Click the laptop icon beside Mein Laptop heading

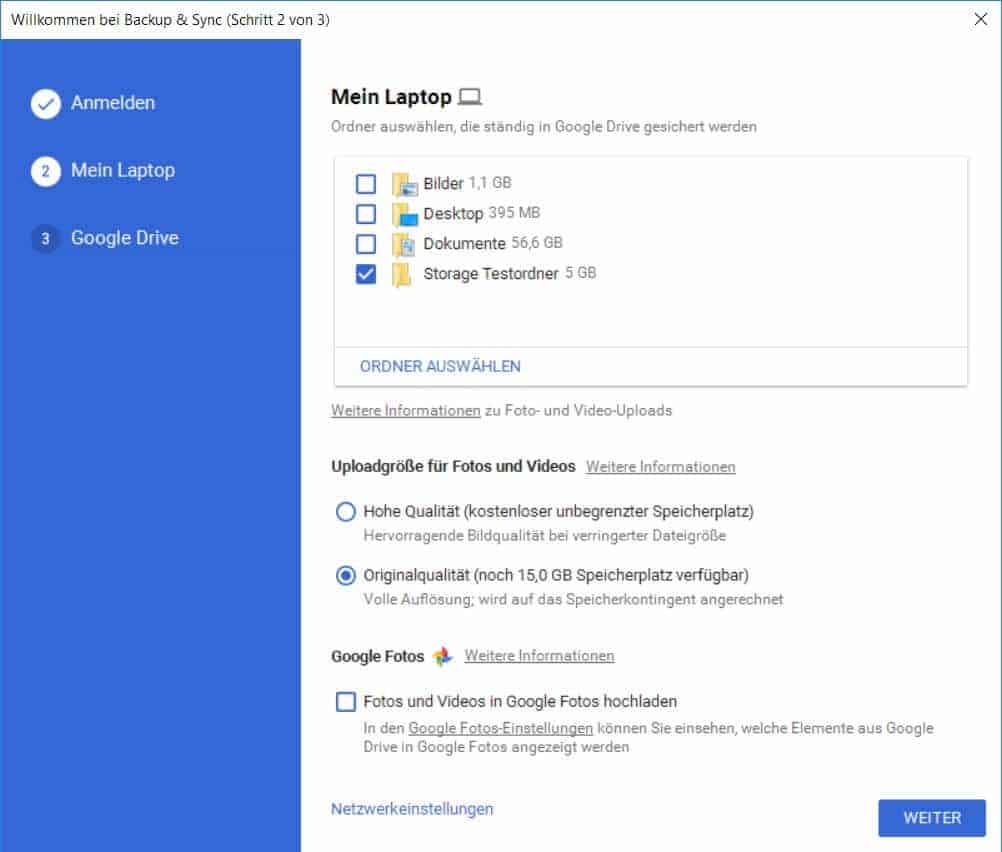tap(470, 97)
